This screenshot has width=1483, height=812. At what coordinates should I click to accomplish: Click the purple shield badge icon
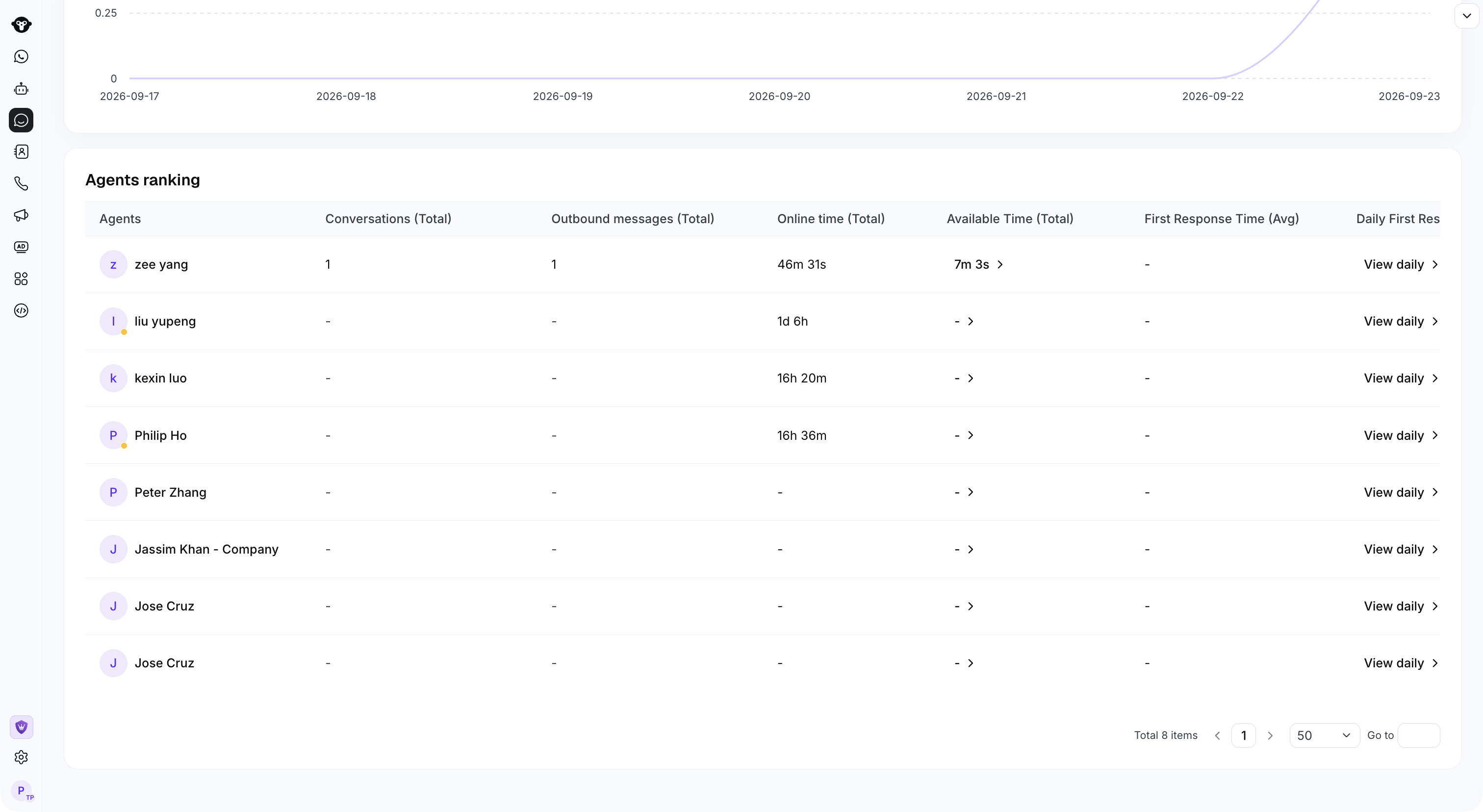tap(21, 727)
